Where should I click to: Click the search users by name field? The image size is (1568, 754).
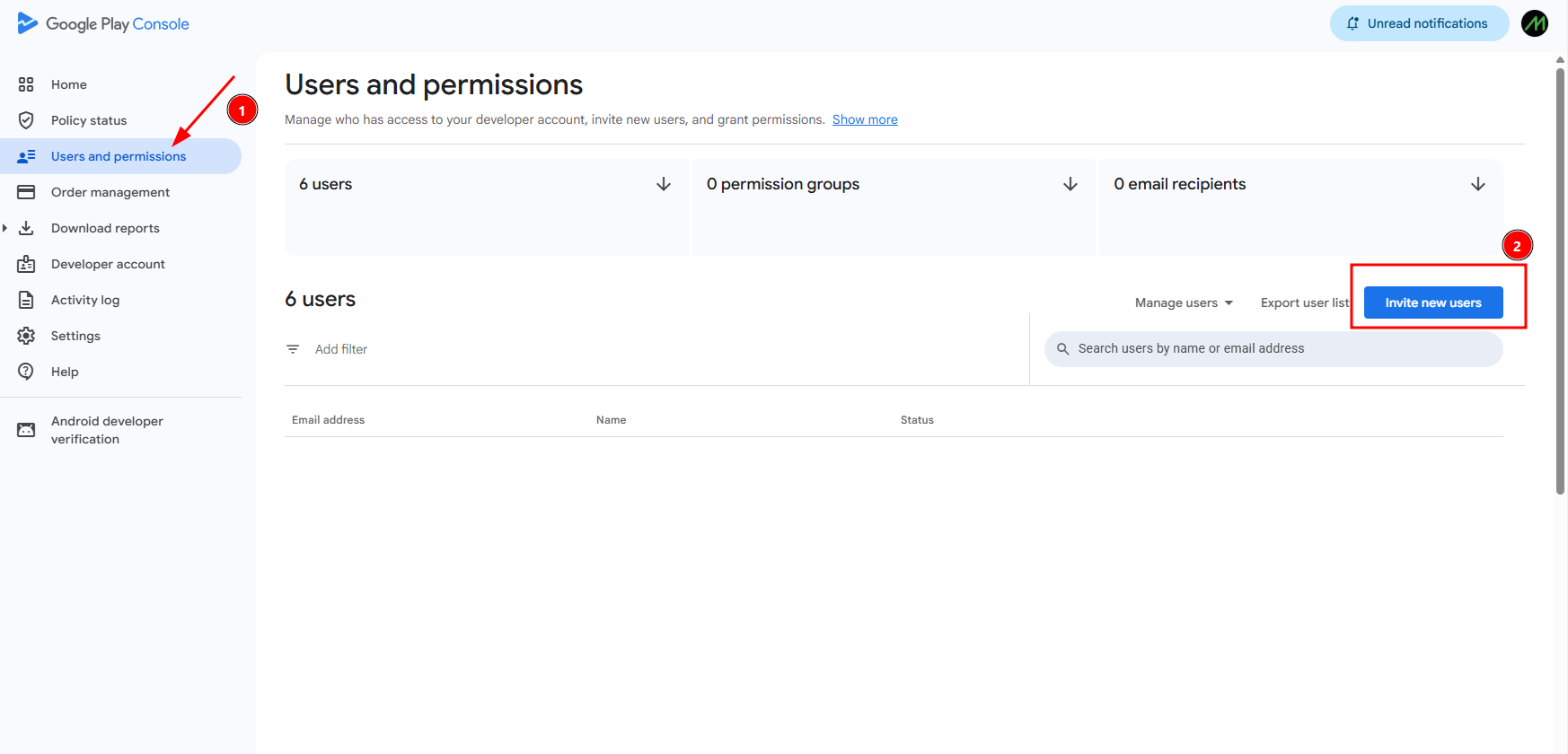tap(1273, 349)
